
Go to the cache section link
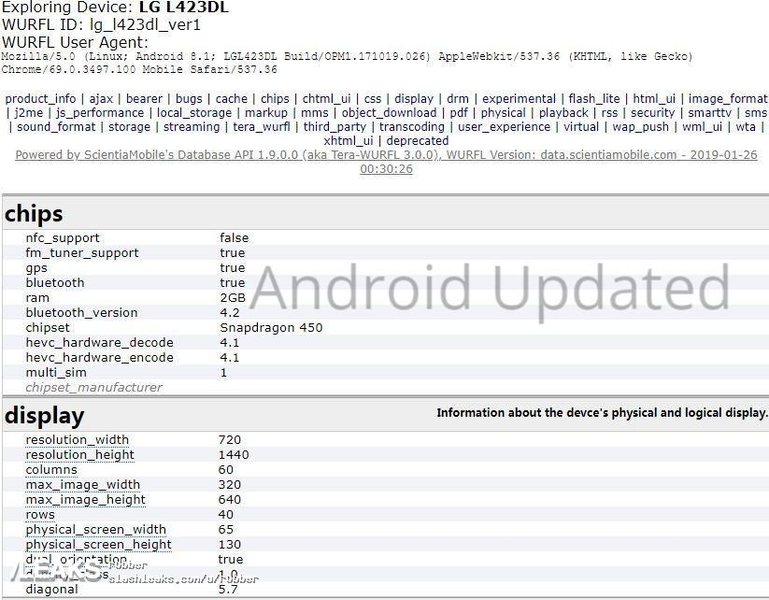(x=231, y=99)
